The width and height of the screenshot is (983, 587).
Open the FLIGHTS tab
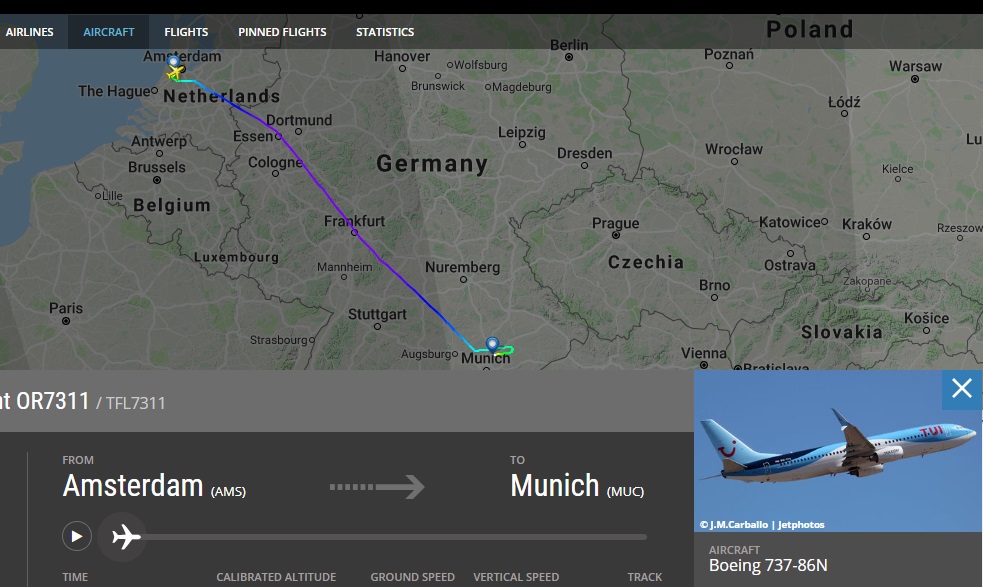(186, 32)
